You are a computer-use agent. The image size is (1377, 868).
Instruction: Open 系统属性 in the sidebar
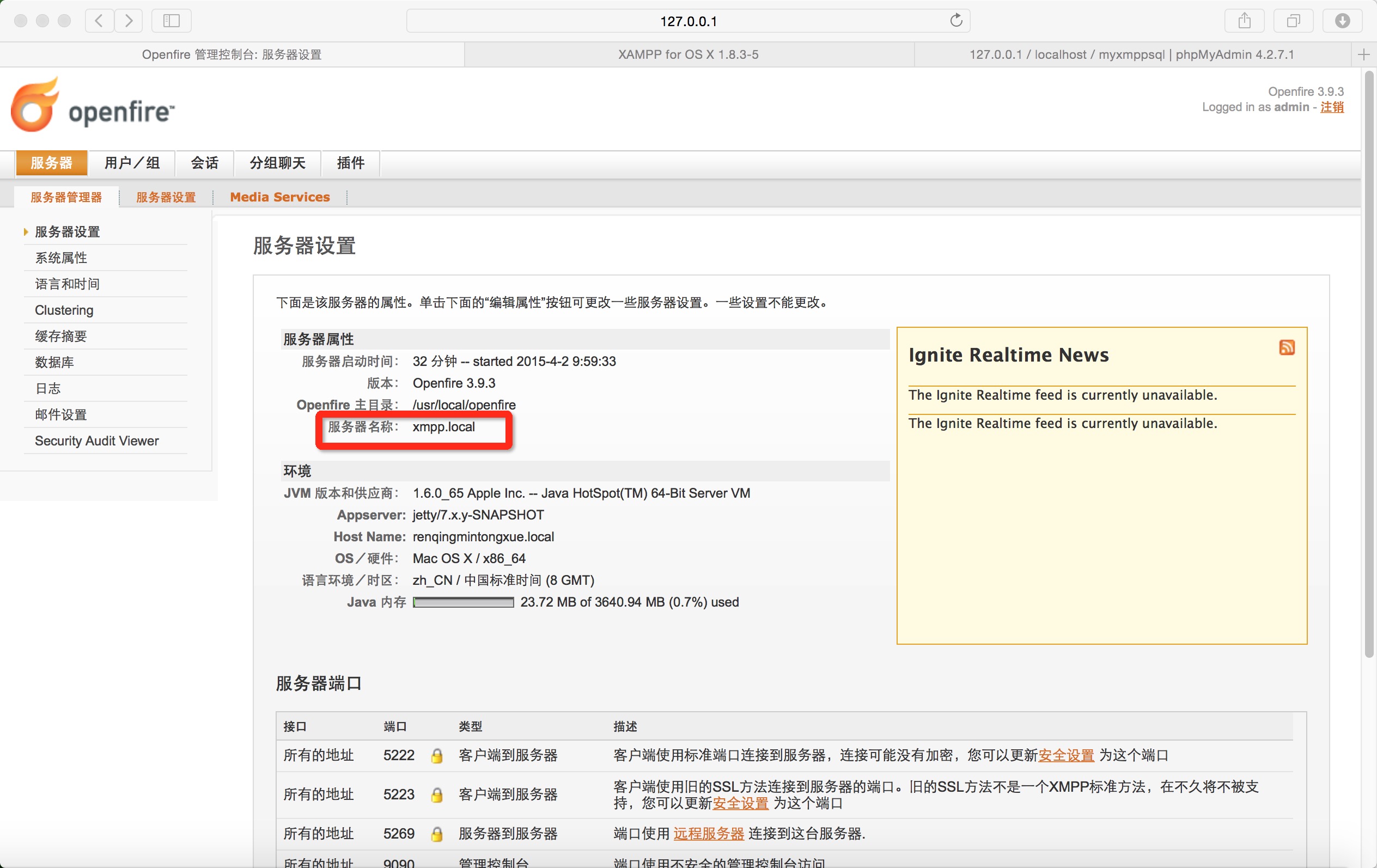click(x=61, y=258)
